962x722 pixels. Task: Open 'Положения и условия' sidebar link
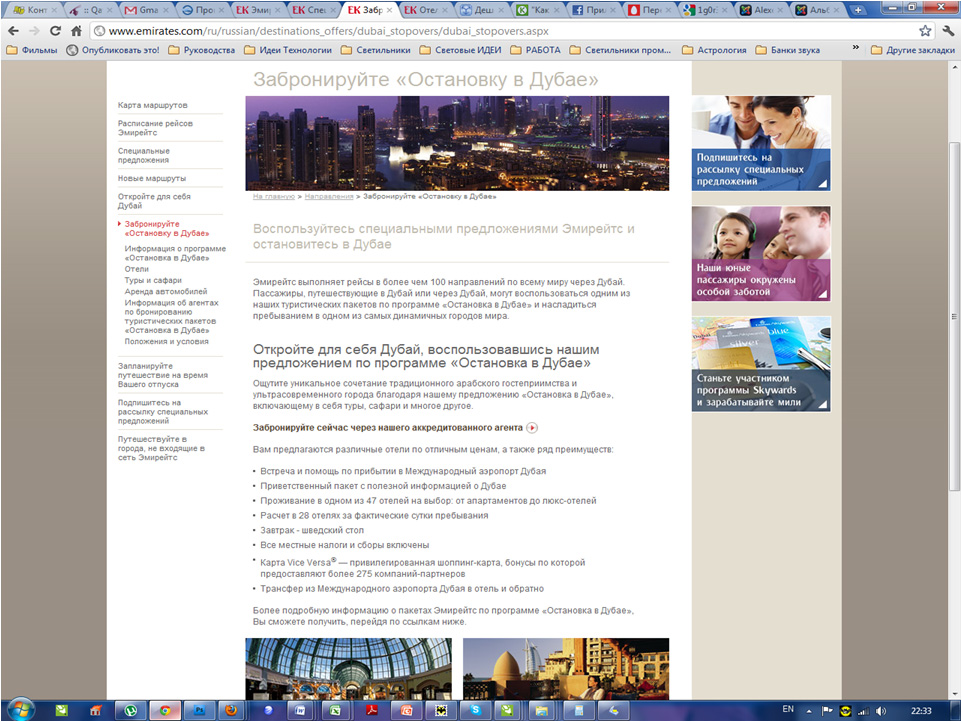(166, 341)
